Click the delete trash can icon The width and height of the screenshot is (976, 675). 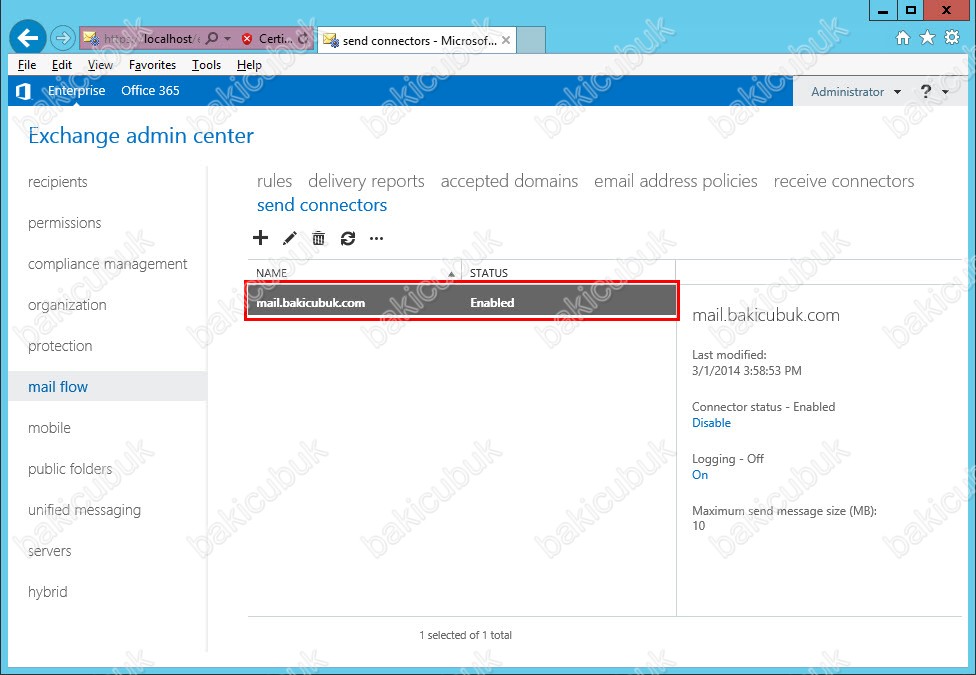[318, 238]
